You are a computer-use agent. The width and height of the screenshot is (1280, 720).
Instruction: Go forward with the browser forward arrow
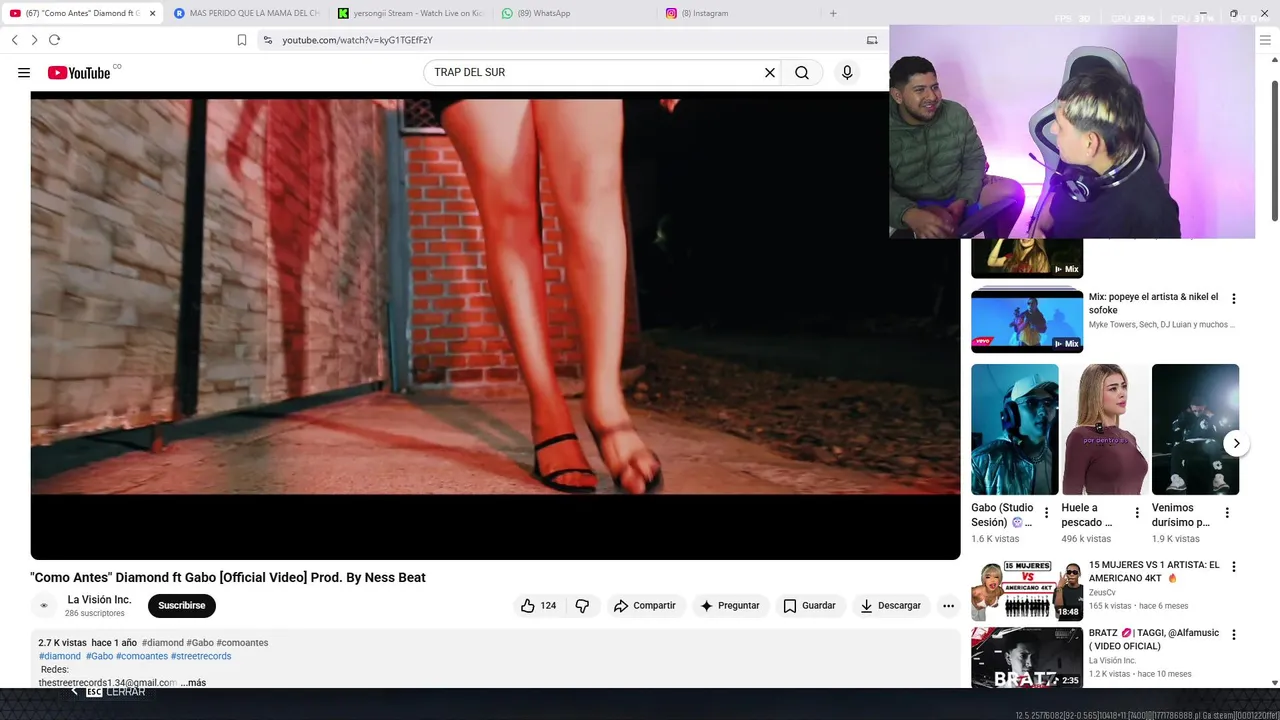pyautogui.click(x=34, y=40)
